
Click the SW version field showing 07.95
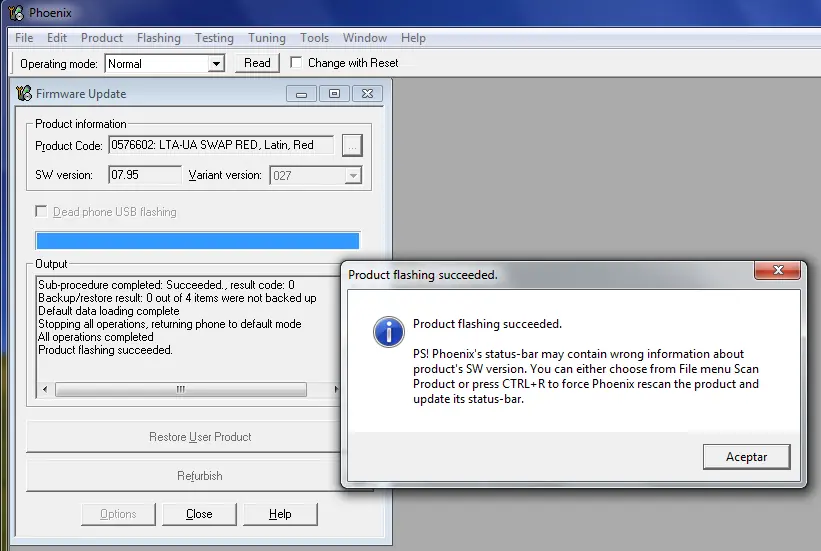pos(145,175)
